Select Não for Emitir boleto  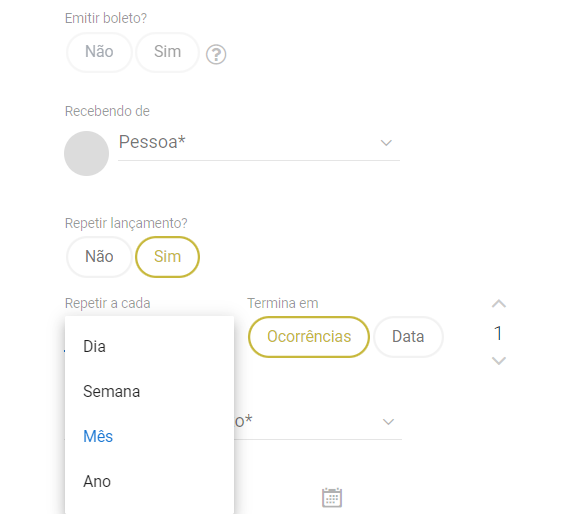(x=99, y=52)
